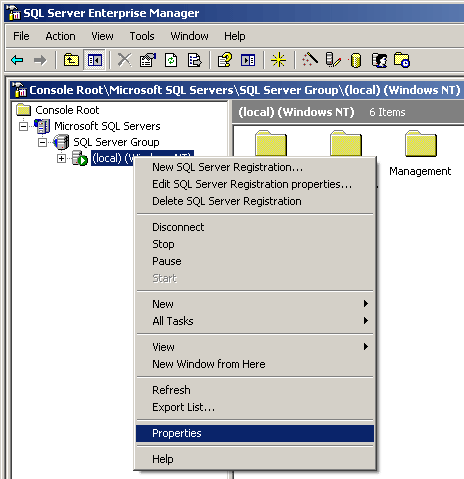Open the View menu in menu bar
Image resolution: width=464 pixels, height=479 pixels.
(x=102, y=36)
